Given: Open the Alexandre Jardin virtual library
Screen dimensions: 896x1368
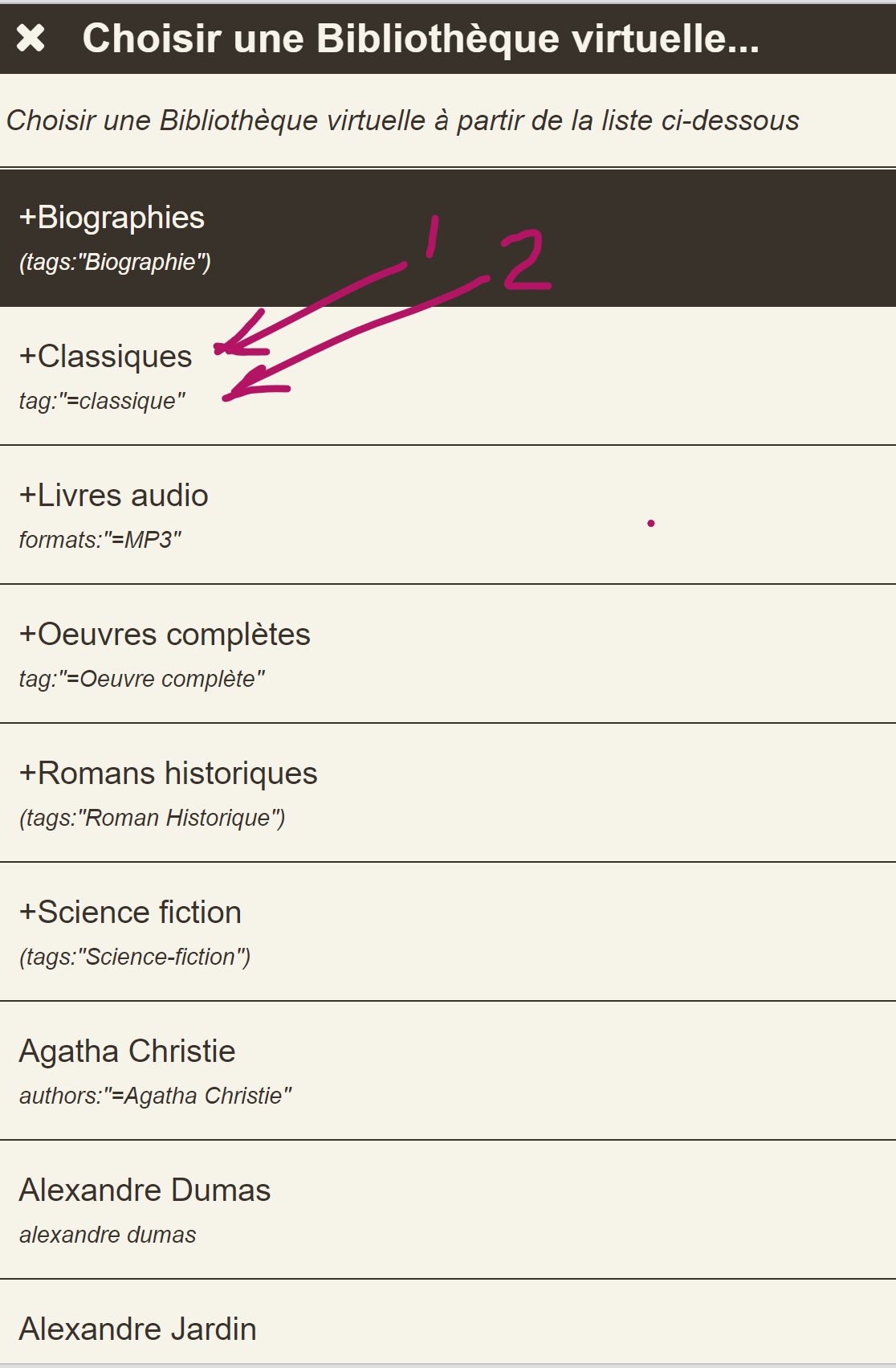Looking at the screenshot, I should tap(137, 1329).
